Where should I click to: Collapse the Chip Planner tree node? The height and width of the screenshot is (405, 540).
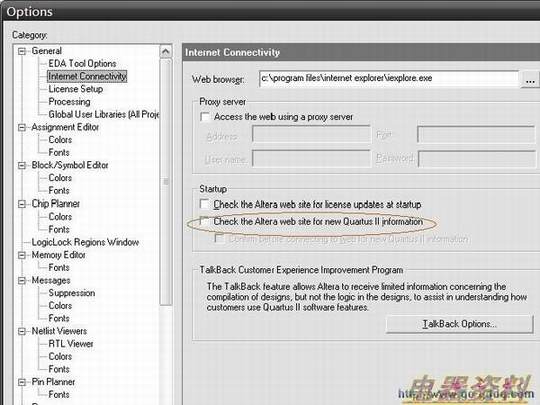pos(22,204)
